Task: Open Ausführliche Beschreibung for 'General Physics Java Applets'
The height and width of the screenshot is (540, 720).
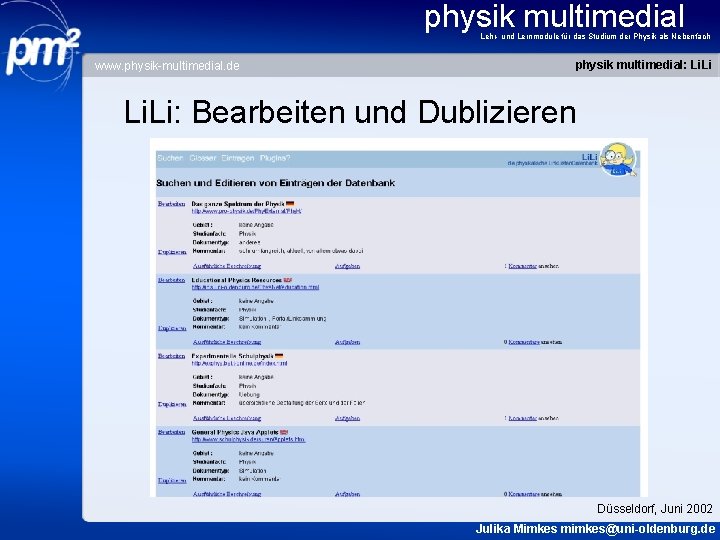Action: pyautogui.click(x=227, y=494)
